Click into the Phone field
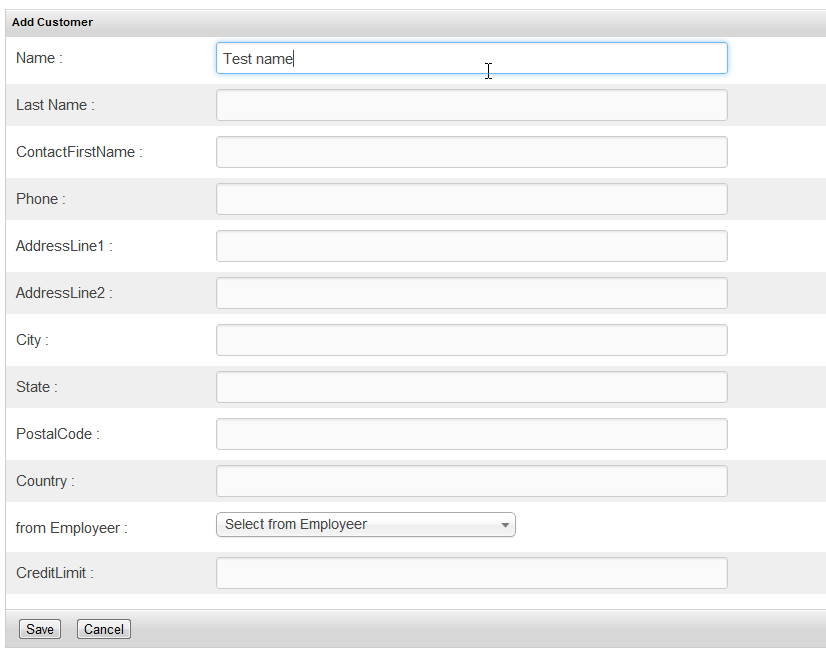Screen dimensions: 826x656 pos(471,199)
